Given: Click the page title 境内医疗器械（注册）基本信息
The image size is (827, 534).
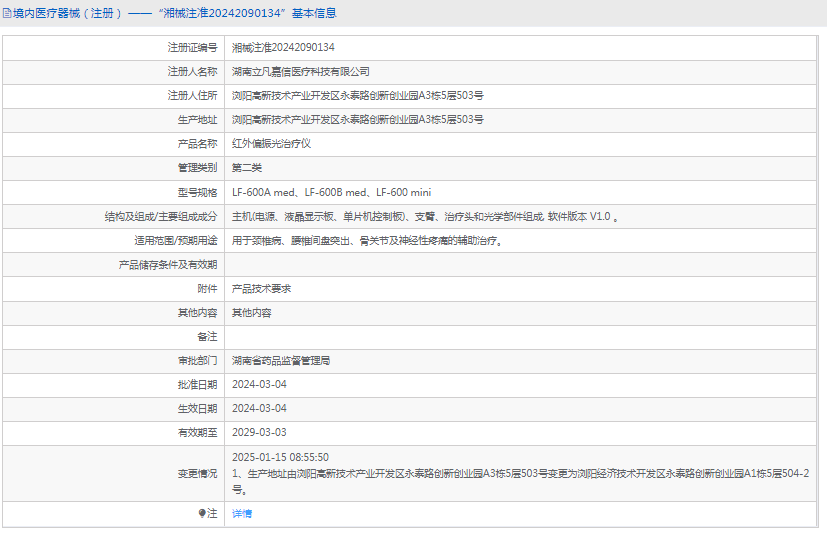Looking at the screenshot, I should tap(175, 13).
